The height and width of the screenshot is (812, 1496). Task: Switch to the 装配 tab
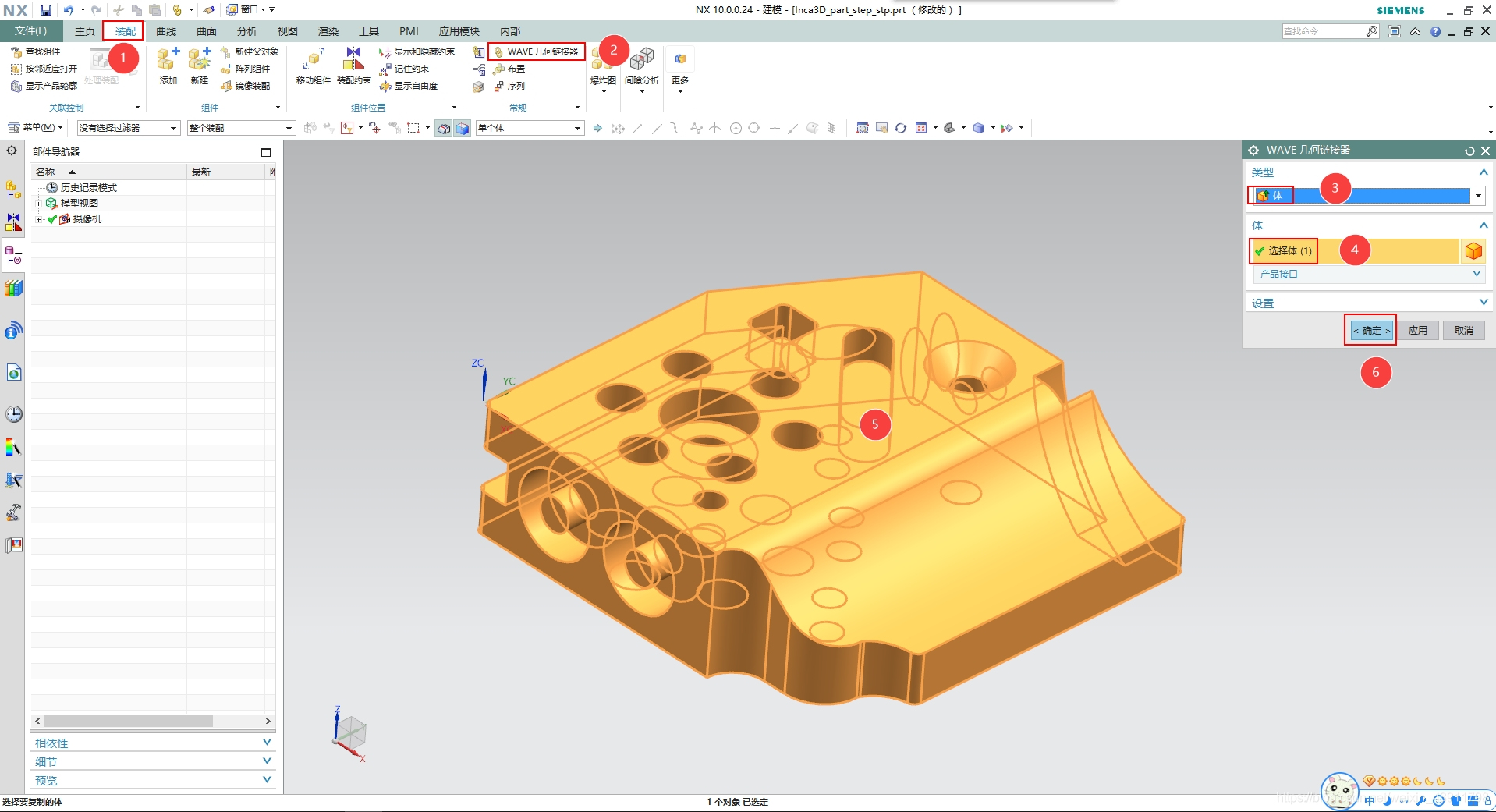(x=125, y=31)
